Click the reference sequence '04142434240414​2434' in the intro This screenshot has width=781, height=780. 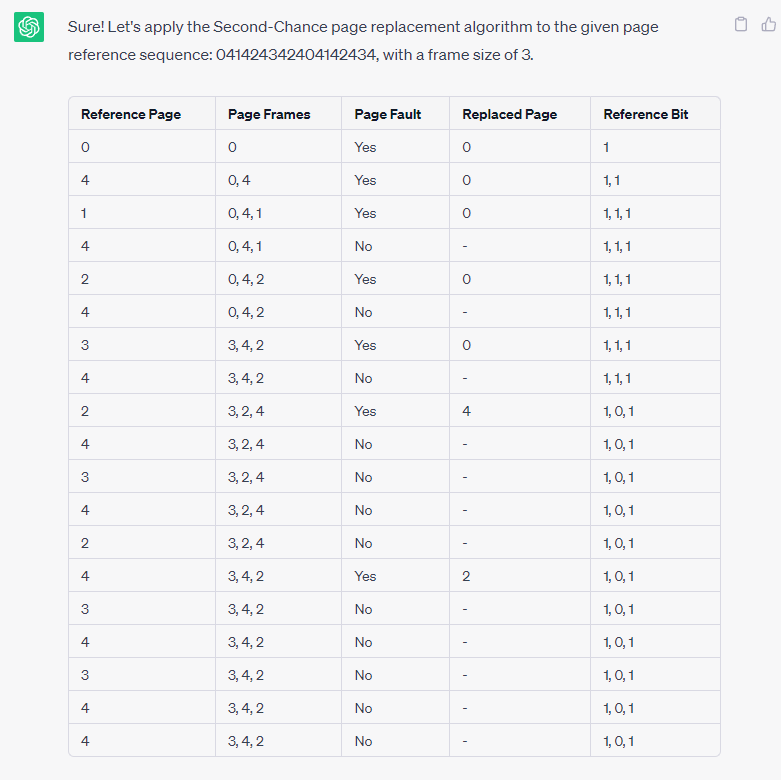pyautogui.click(x=296, y=54)
